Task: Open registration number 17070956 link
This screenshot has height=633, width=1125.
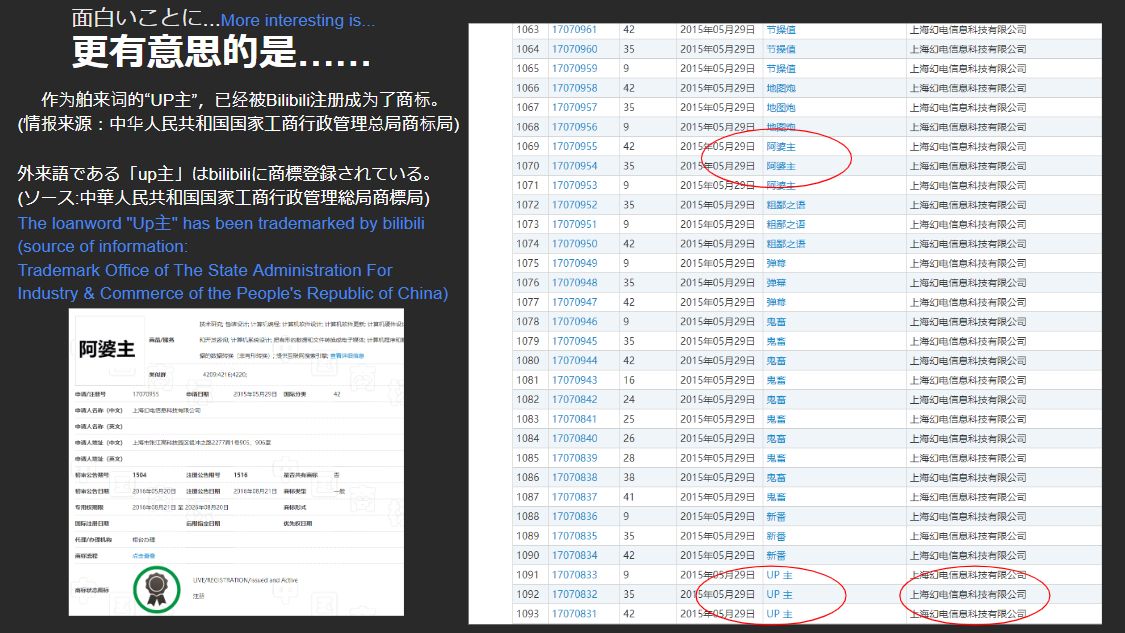Action: pyautogui.click(x=574, y=126)
